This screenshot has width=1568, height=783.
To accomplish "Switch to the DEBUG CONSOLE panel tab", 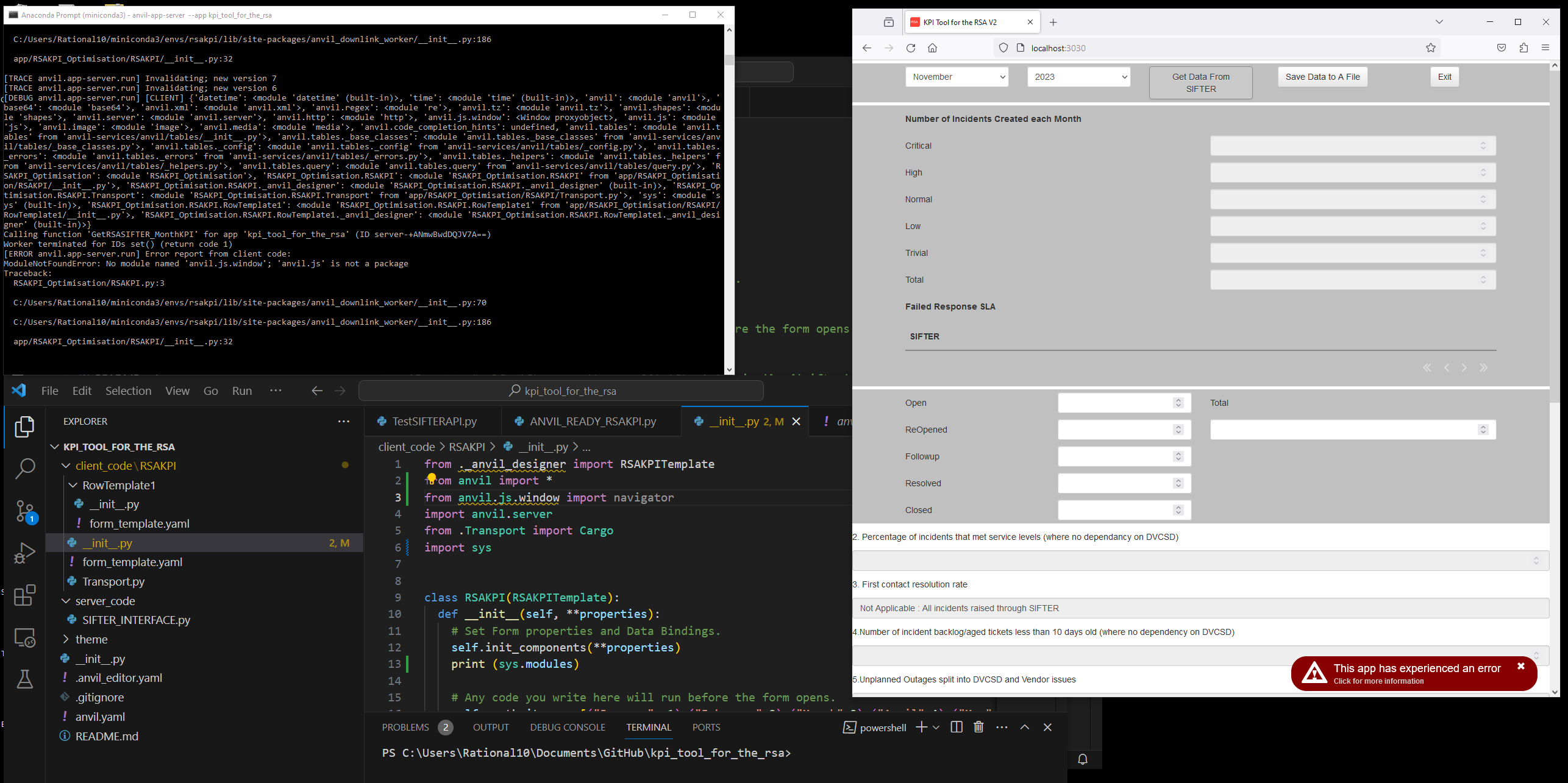I will tap(568, 727).
